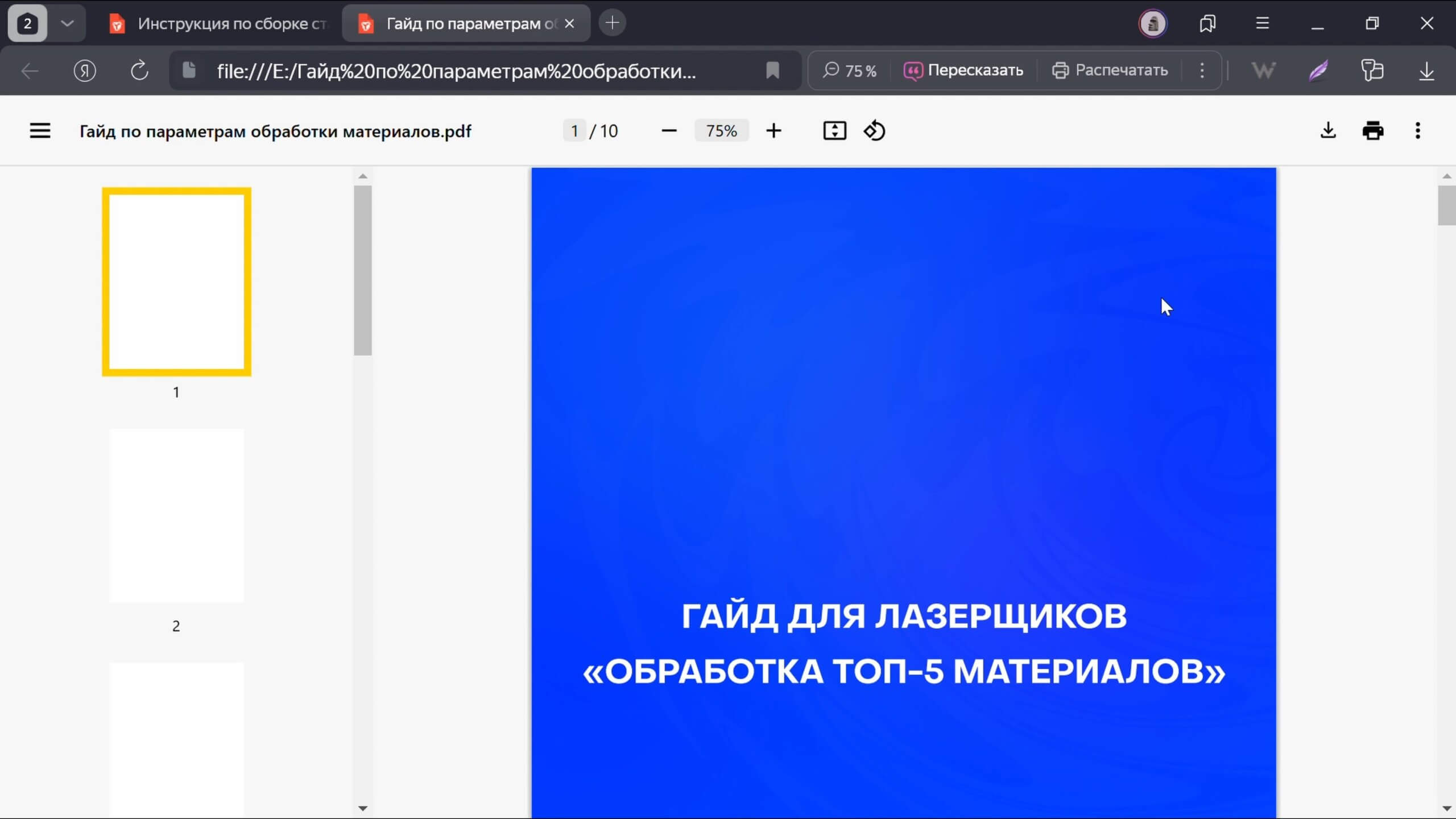Toggle the PDF sidebar hamburger menu
Viewport: 1456px width, 819px height.
pos(40,131)
